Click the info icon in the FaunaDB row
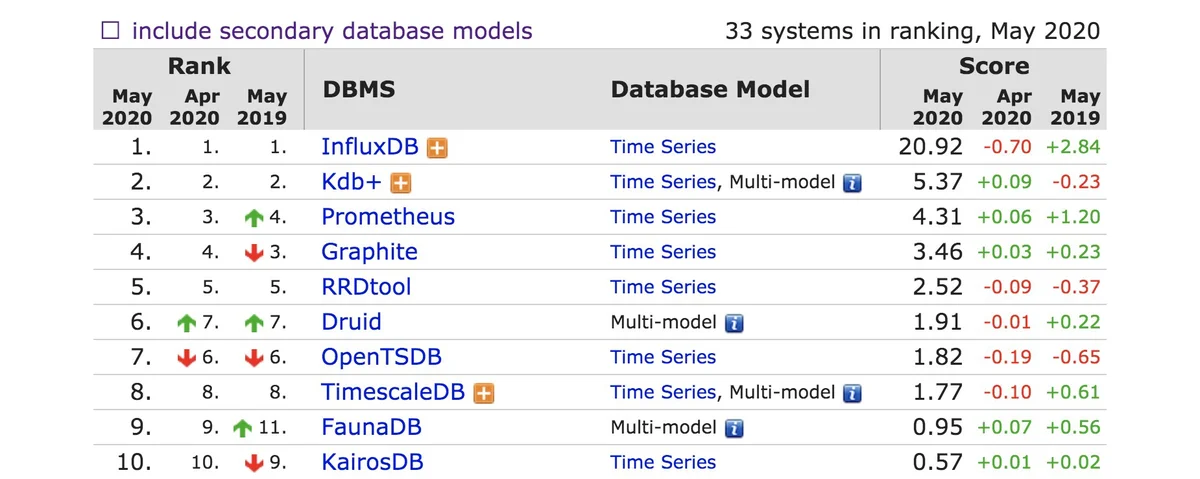1200x479 pixels. tap(734, 428)
